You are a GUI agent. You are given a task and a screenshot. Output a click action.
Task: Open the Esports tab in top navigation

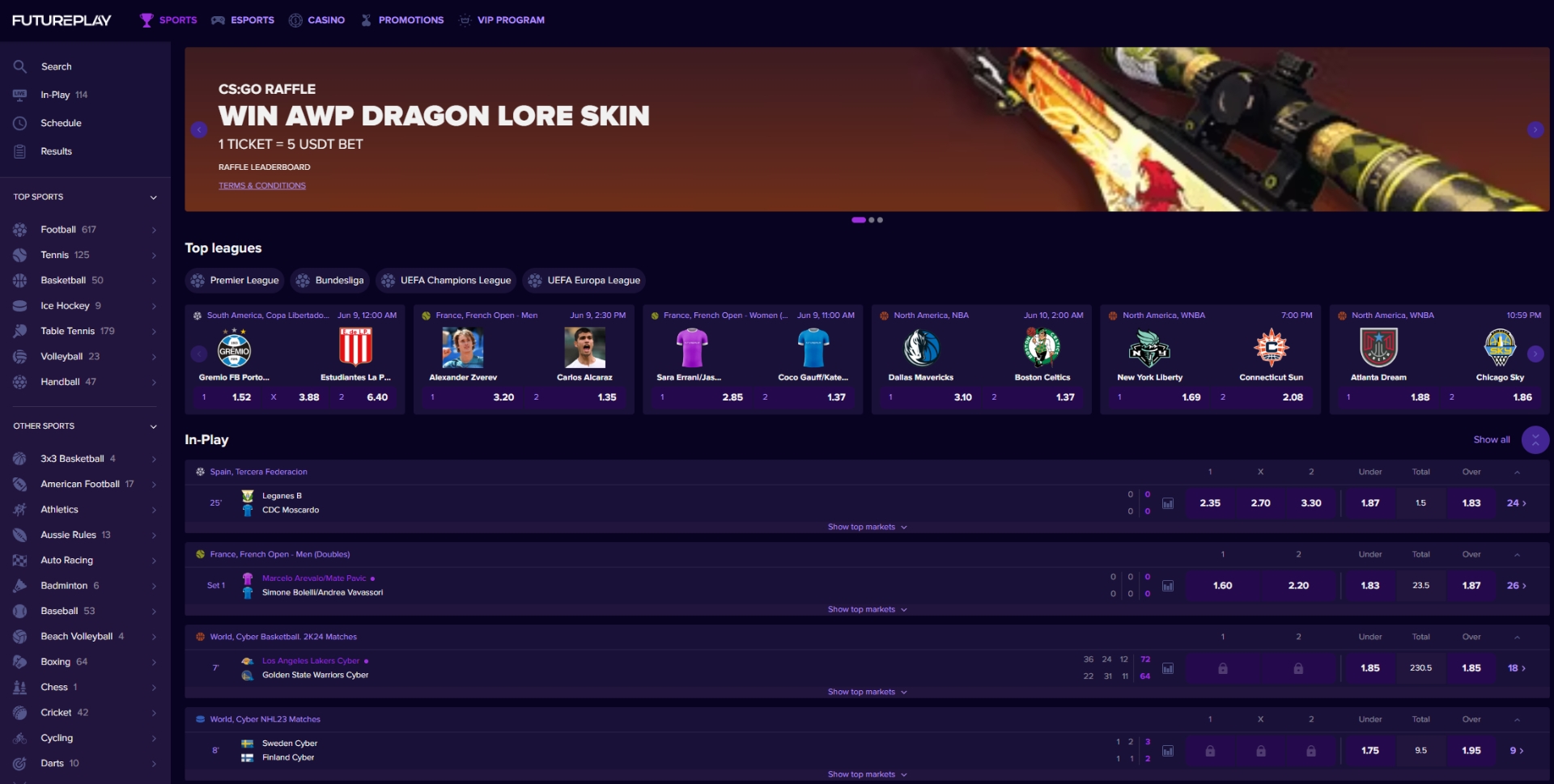[x=243, y=20]
